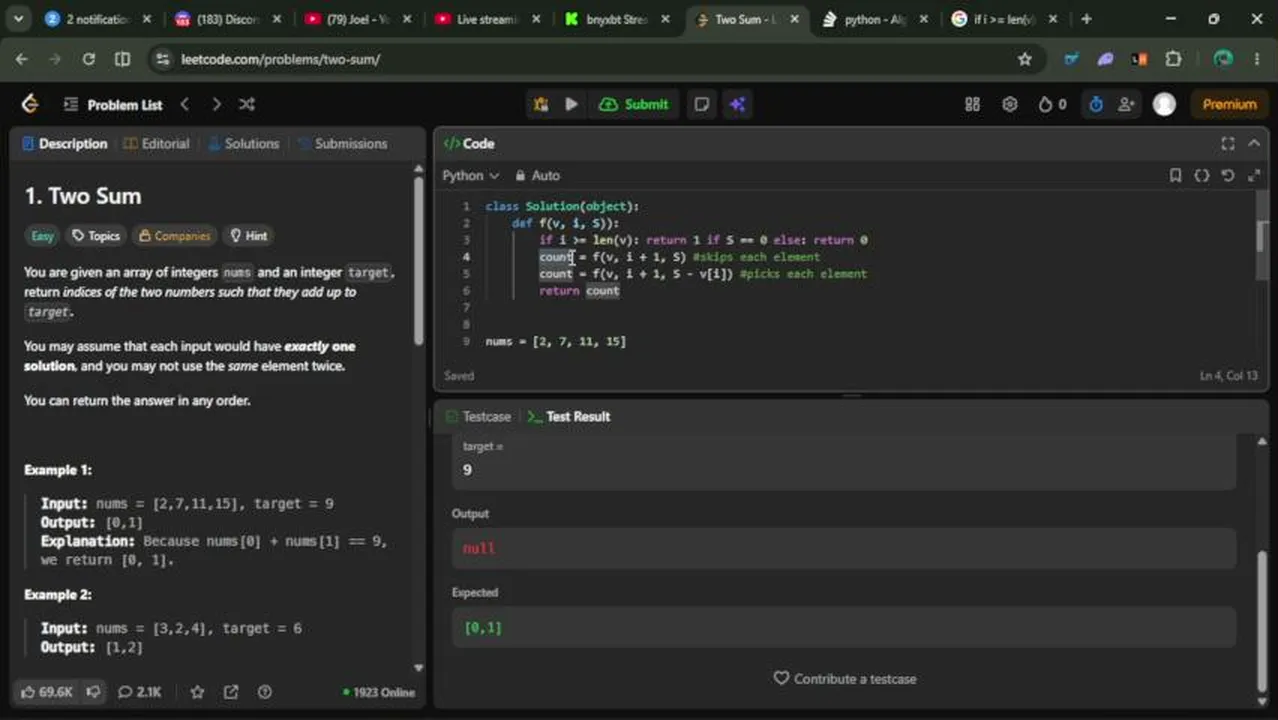Open the layout grid icon
Viewport: 1278px width, 720px height.
[x=972, y=104]
